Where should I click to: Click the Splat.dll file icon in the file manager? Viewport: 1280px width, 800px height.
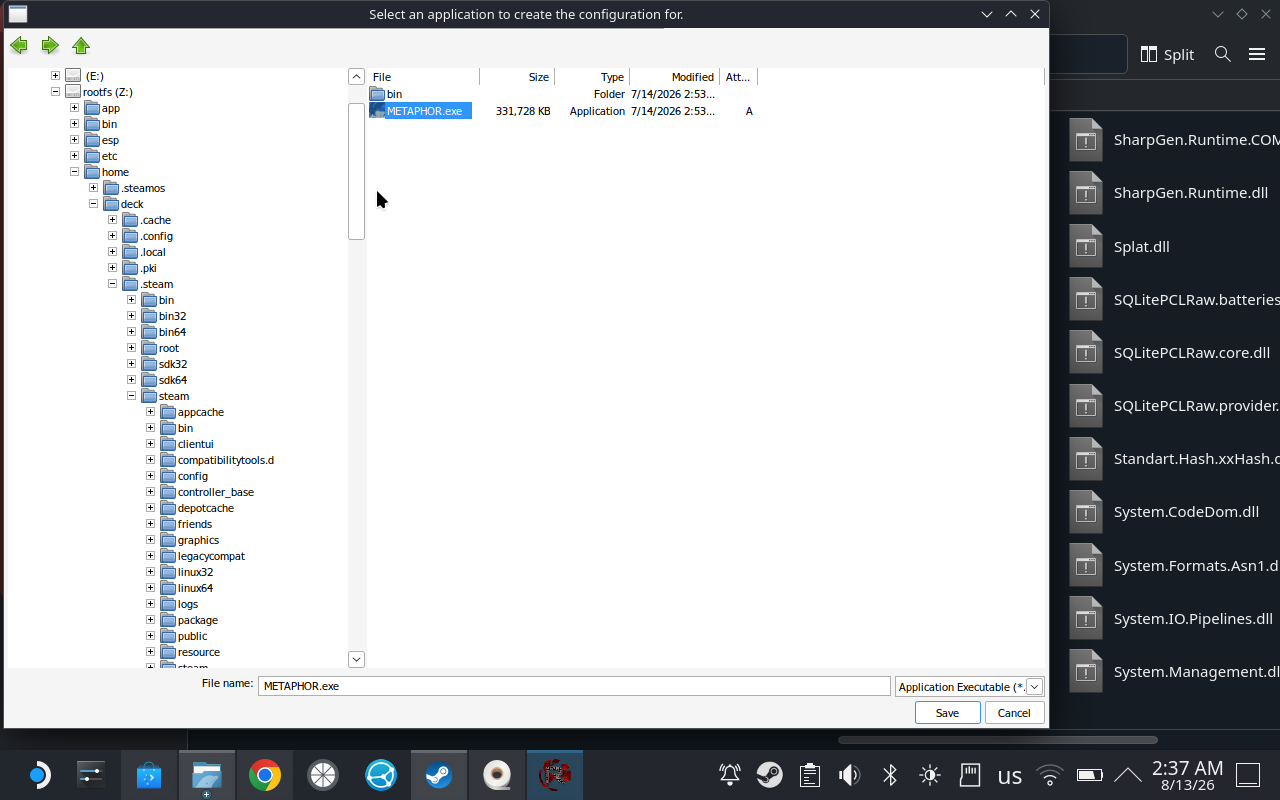(x=1086, y=246)
